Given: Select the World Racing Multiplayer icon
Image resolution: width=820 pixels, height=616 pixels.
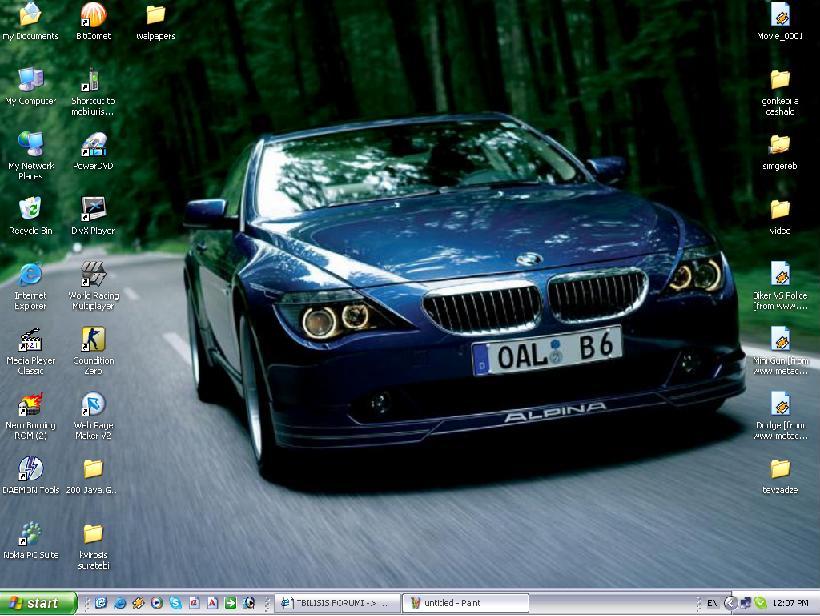Looking at the screenshot, I should point(93,274).
